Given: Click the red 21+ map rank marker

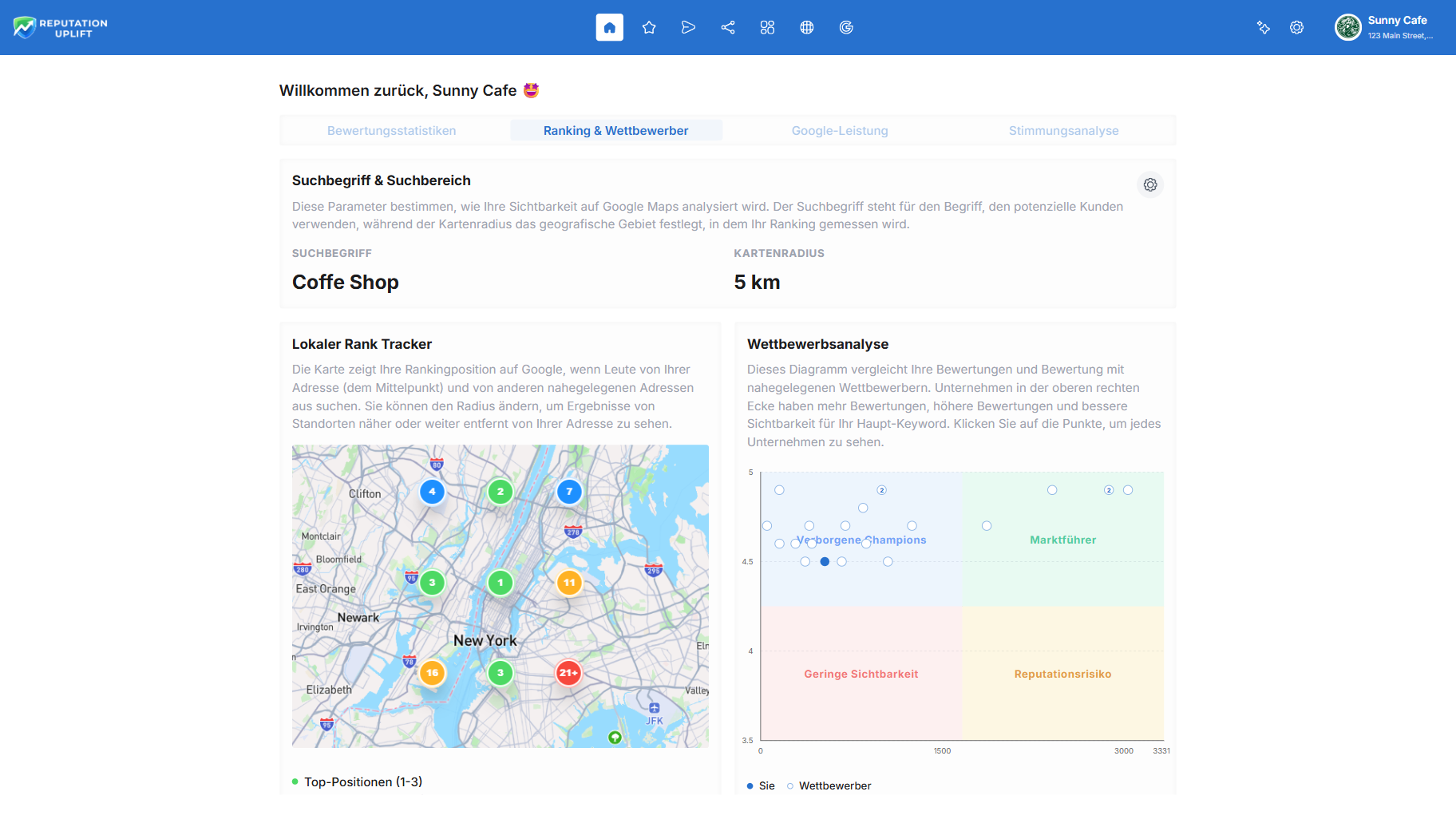Looking at the screenshot, I should [x=568, y=673].
